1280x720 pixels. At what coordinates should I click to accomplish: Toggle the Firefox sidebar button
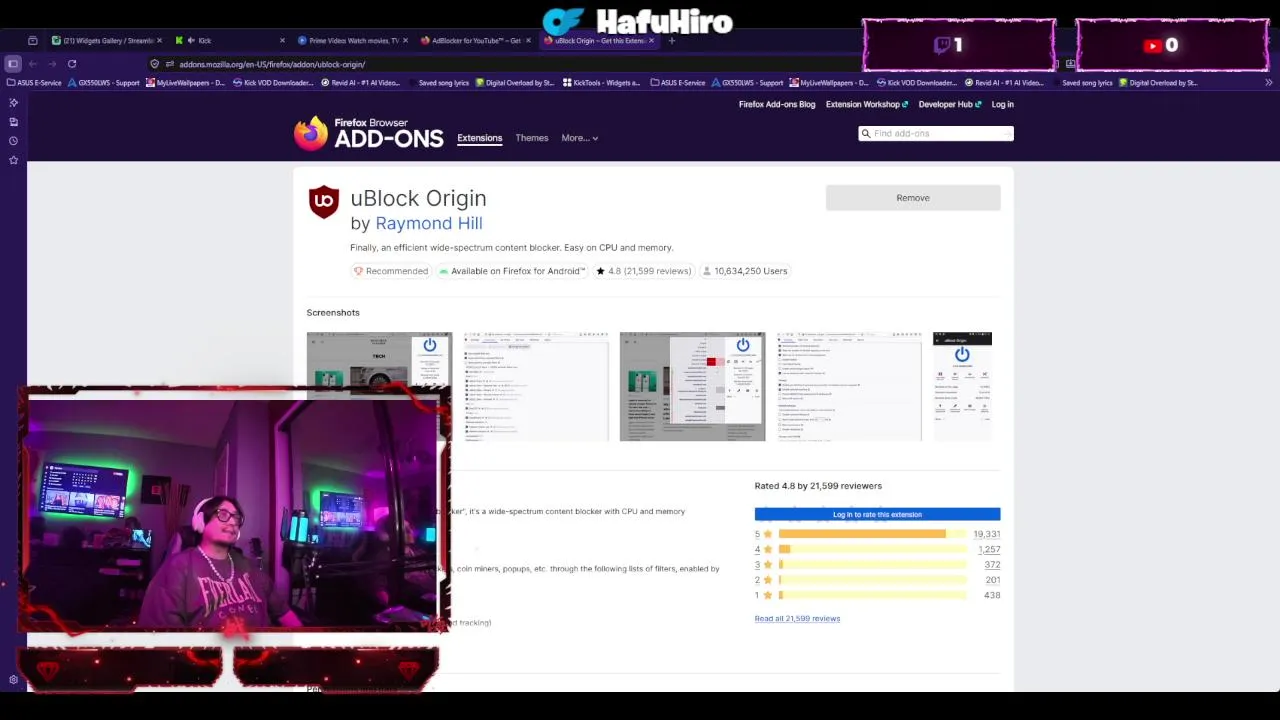pyautogui.click(x=13, y=64)
